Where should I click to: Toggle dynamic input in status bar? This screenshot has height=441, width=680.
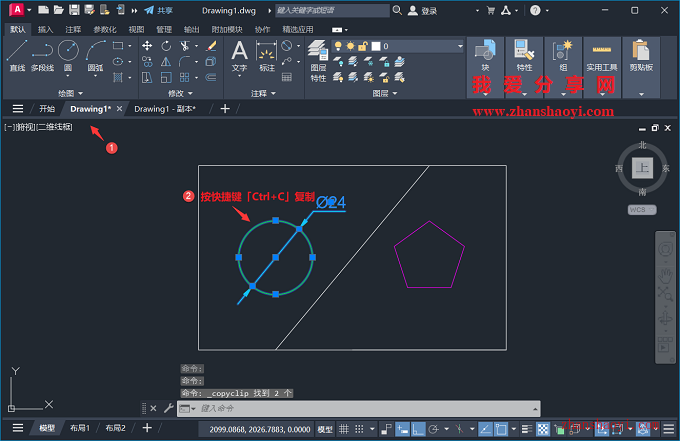point(402,429)
